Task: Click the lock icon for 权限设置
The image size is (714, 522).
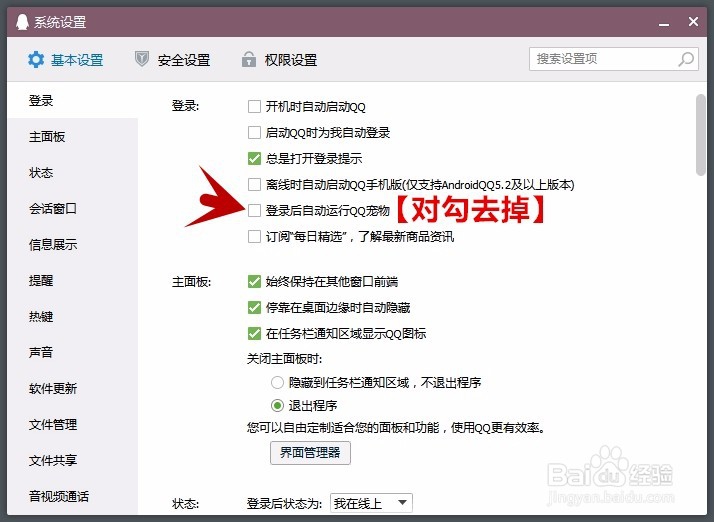Action: pos(249,59)
